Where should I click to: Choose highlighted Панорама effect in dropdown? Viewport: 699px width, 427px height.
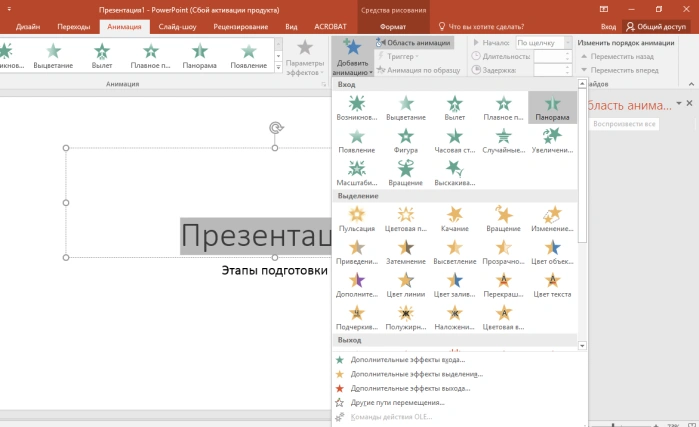coord(552,108)
